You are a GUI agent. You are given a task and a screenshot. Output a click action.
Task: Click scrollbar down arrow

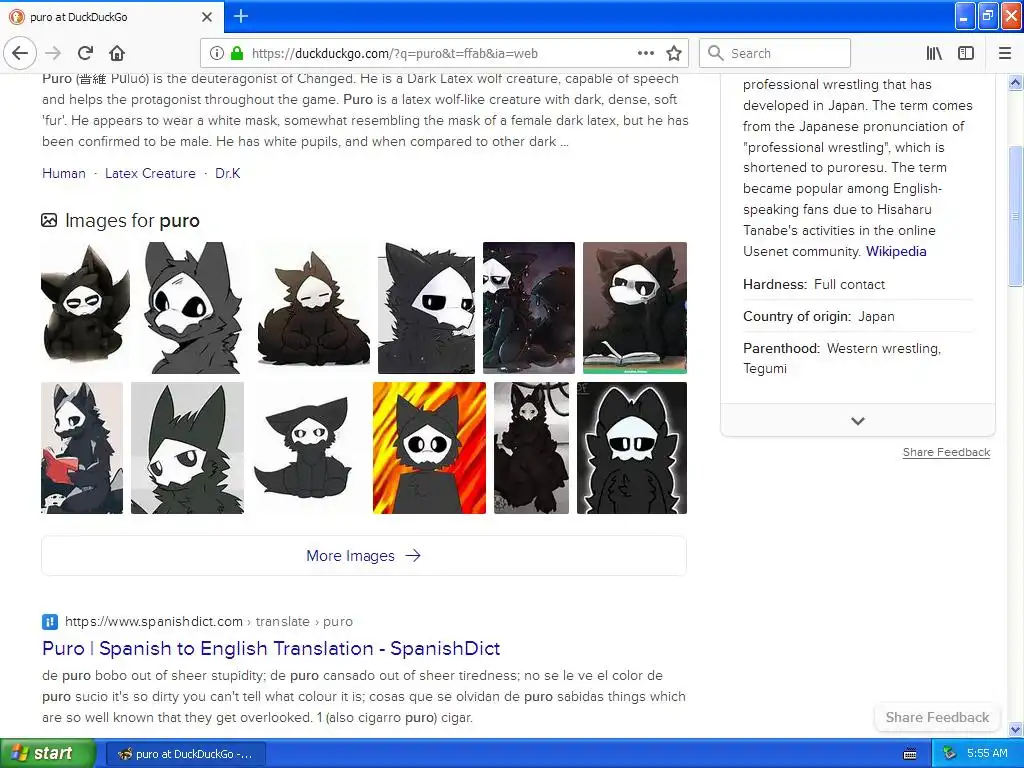(1016, 729)
